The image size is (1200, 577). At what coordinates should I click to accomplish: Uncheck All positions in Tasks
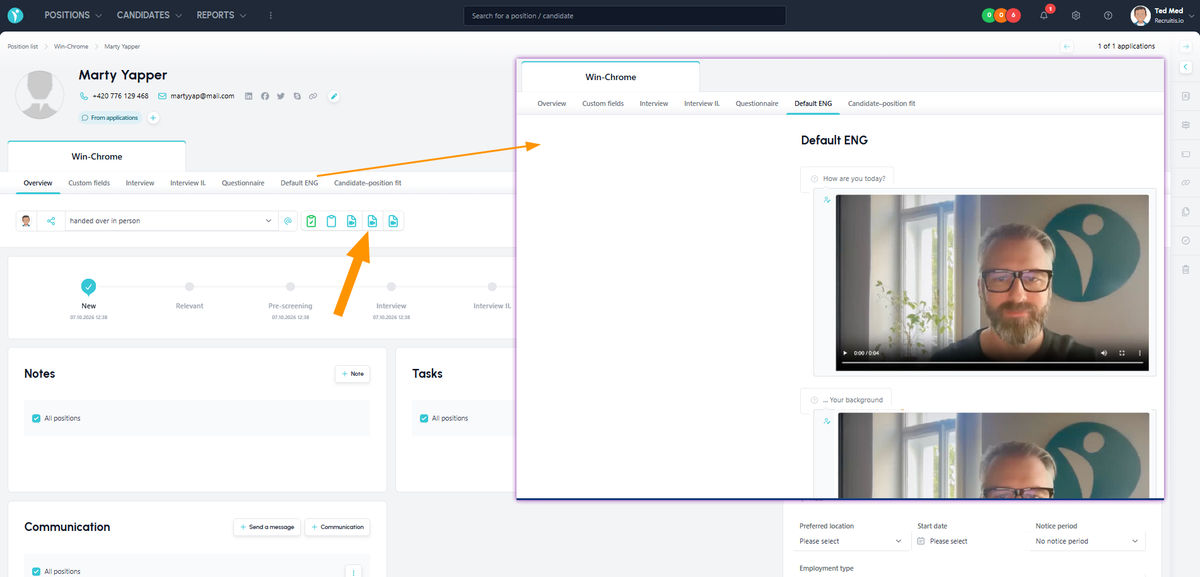pyautogui.click(x=425, y=418)
